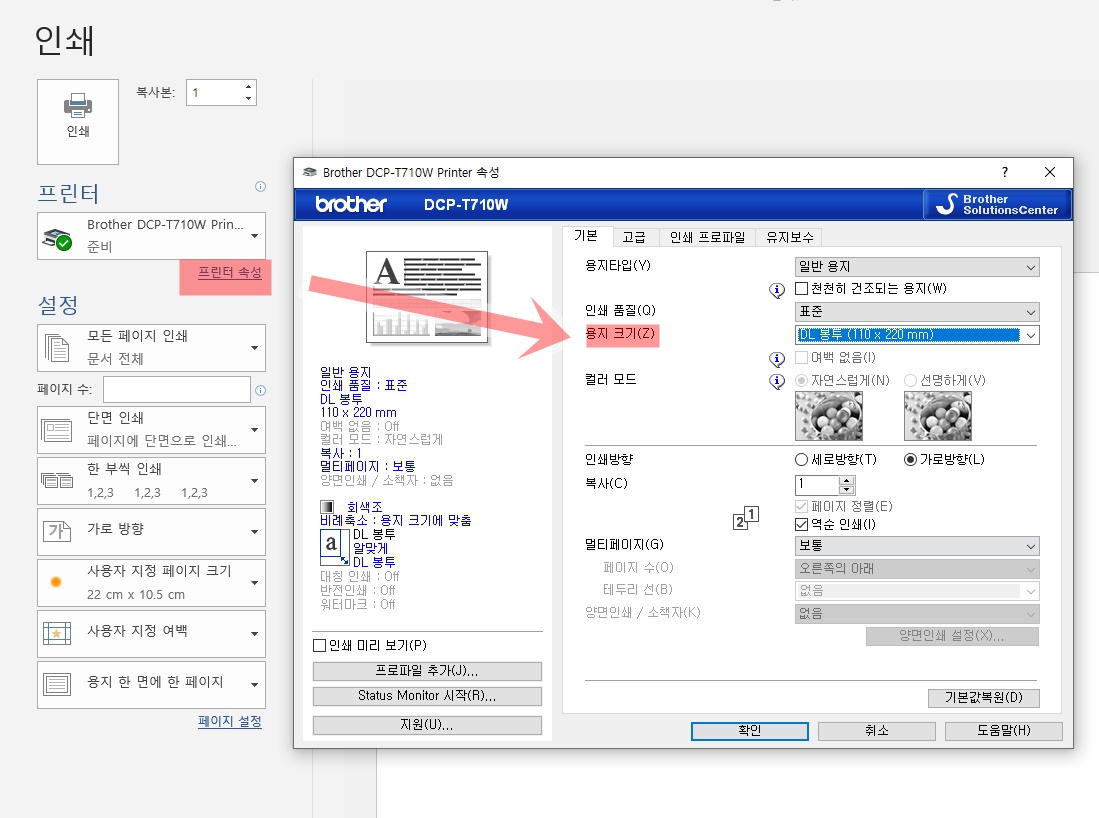The height and width of the screenshot is (818, 1099).
Task: Open the 양면인쇄 / 소책자 dropdown
Action: tap(917, 613)
